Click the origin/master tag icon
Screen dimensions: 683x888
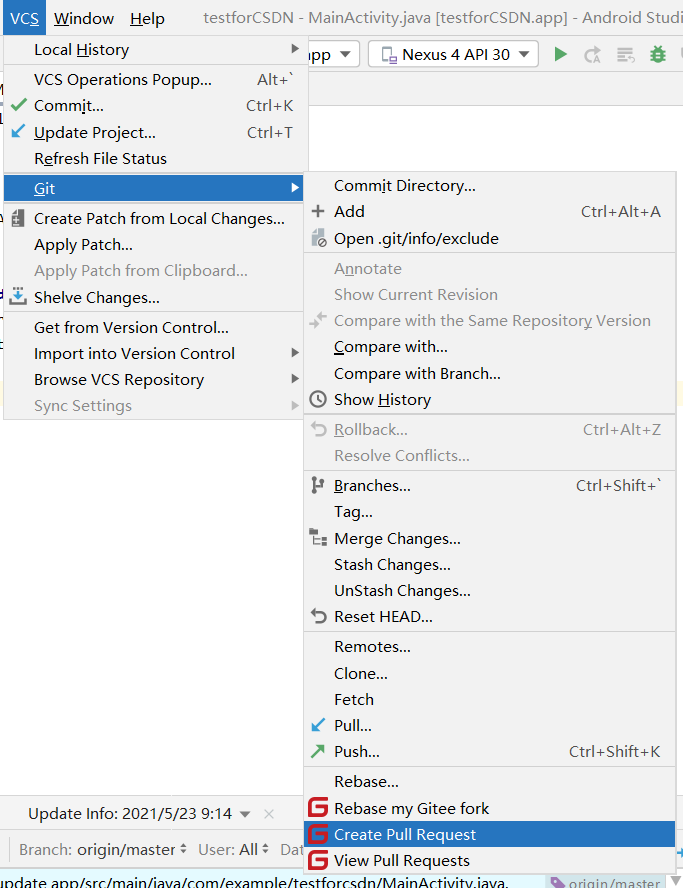point(558,882)
